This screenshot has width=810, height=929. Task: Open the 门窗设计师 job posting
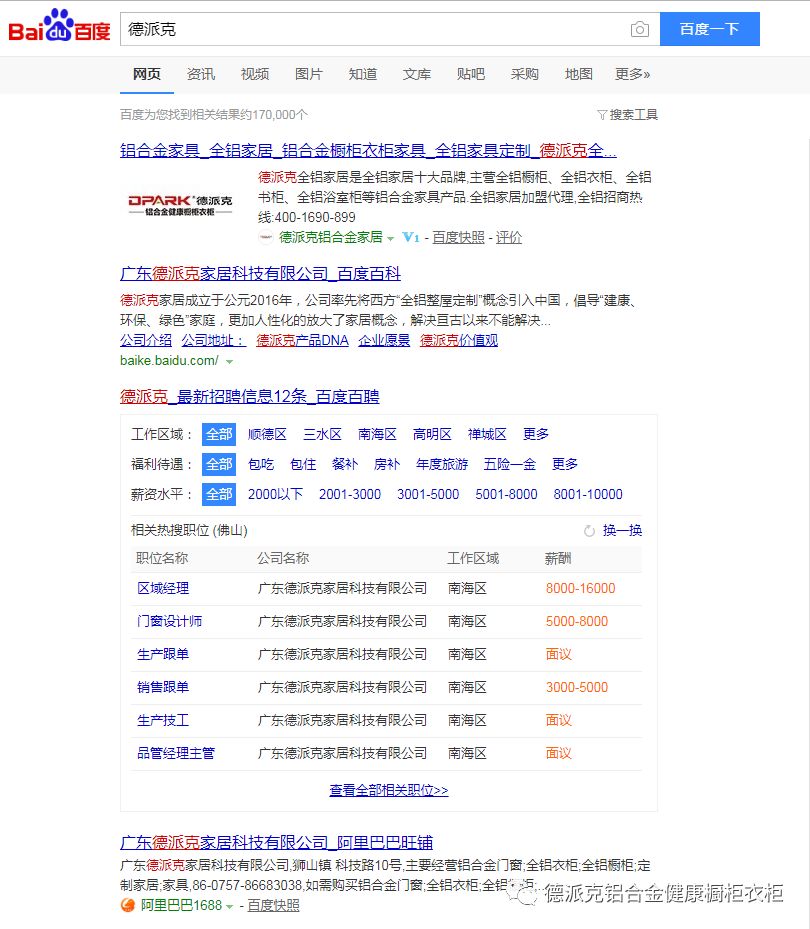169,621
